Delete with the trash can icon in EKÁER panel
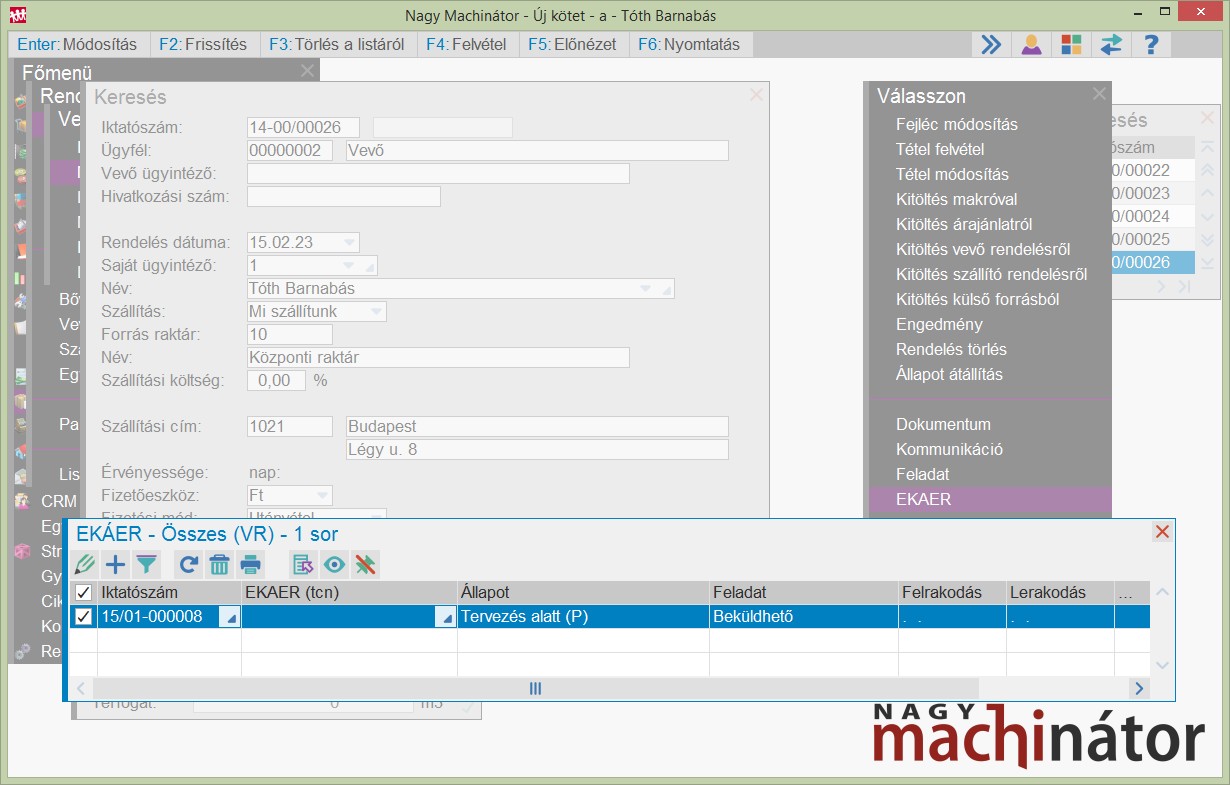Image resolution: width=1230 pixels, height=785 pixels. click(219, 564)
